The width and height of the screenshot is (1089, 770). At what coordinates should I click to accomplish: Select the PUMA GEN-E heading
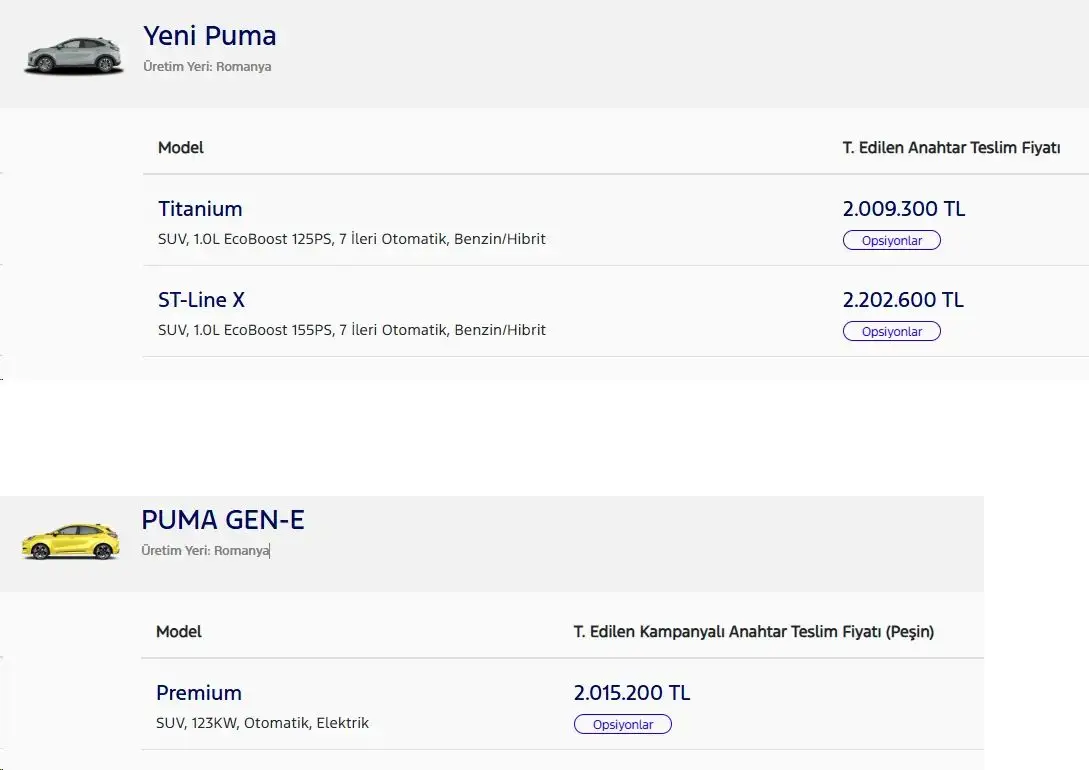[x=223, y=519]
